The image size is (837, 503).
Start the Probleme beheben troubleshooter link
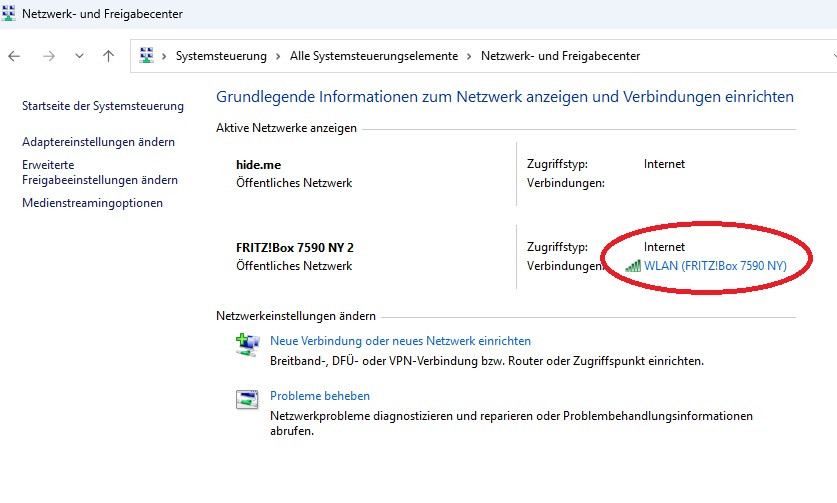320,396
